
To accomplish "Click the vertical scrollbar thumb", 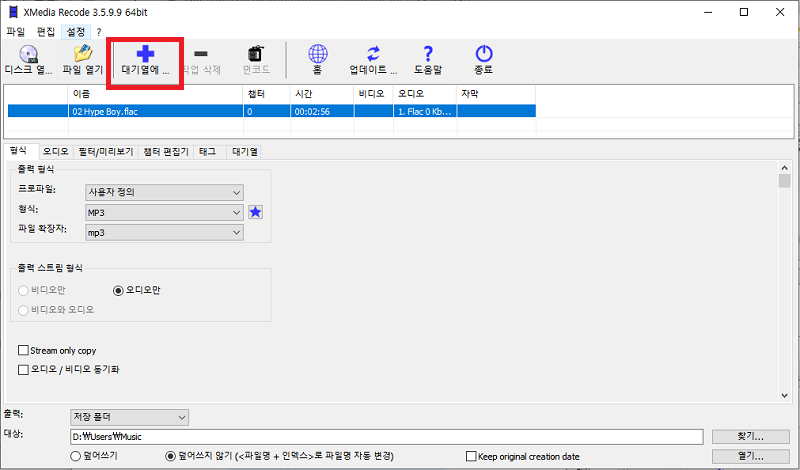I will pos(785,181).
